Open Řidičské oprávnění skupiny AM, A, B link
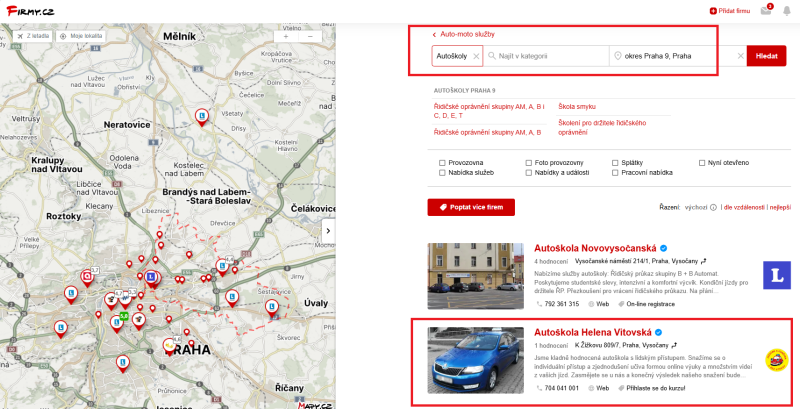This screenshot has height=409, width=800. pos(487,133)
